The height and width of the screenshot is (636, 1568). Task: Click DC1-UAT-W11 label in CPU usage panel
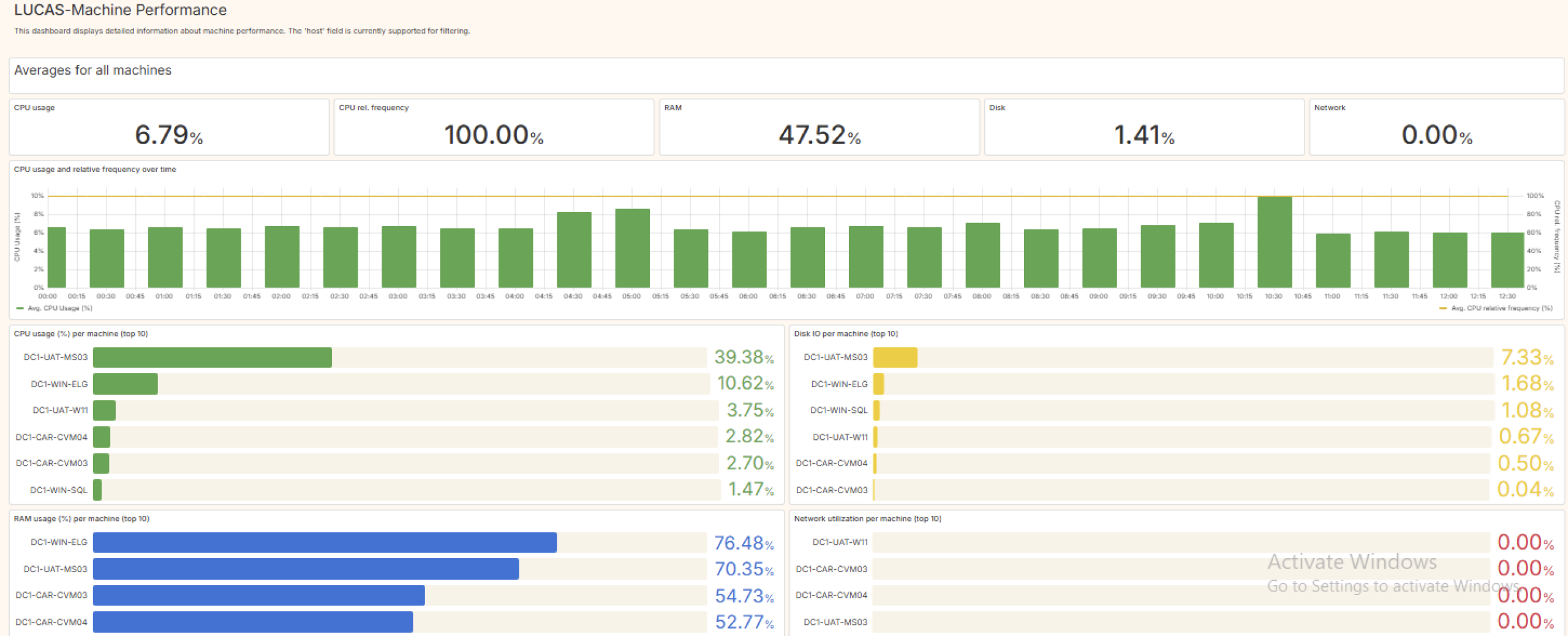[x=60, y=411]
